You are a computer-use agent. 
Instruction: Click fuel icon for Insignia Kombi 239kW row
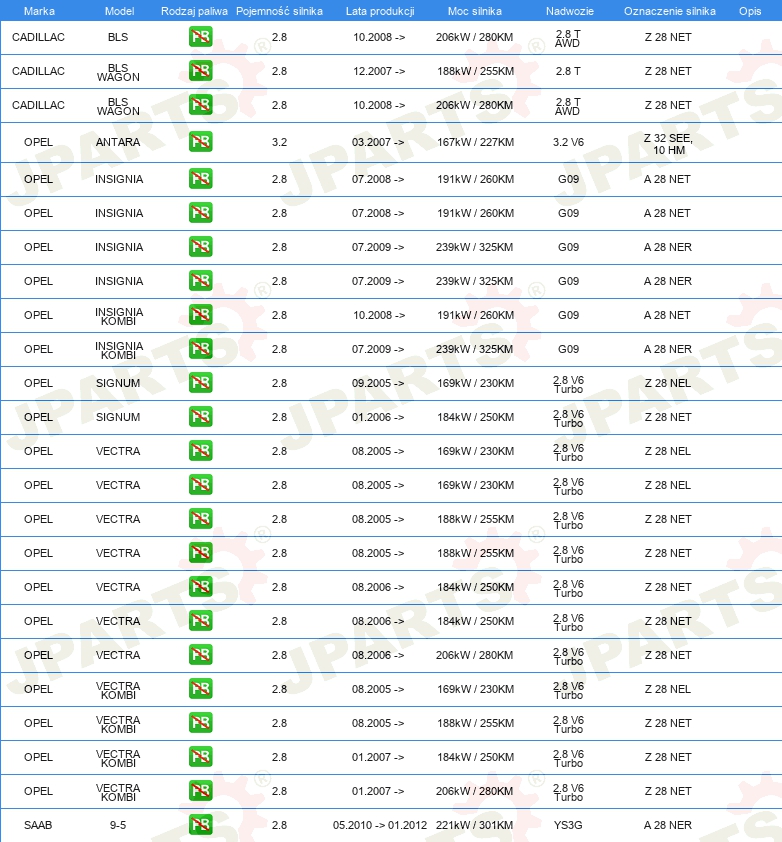click(200, 349)
